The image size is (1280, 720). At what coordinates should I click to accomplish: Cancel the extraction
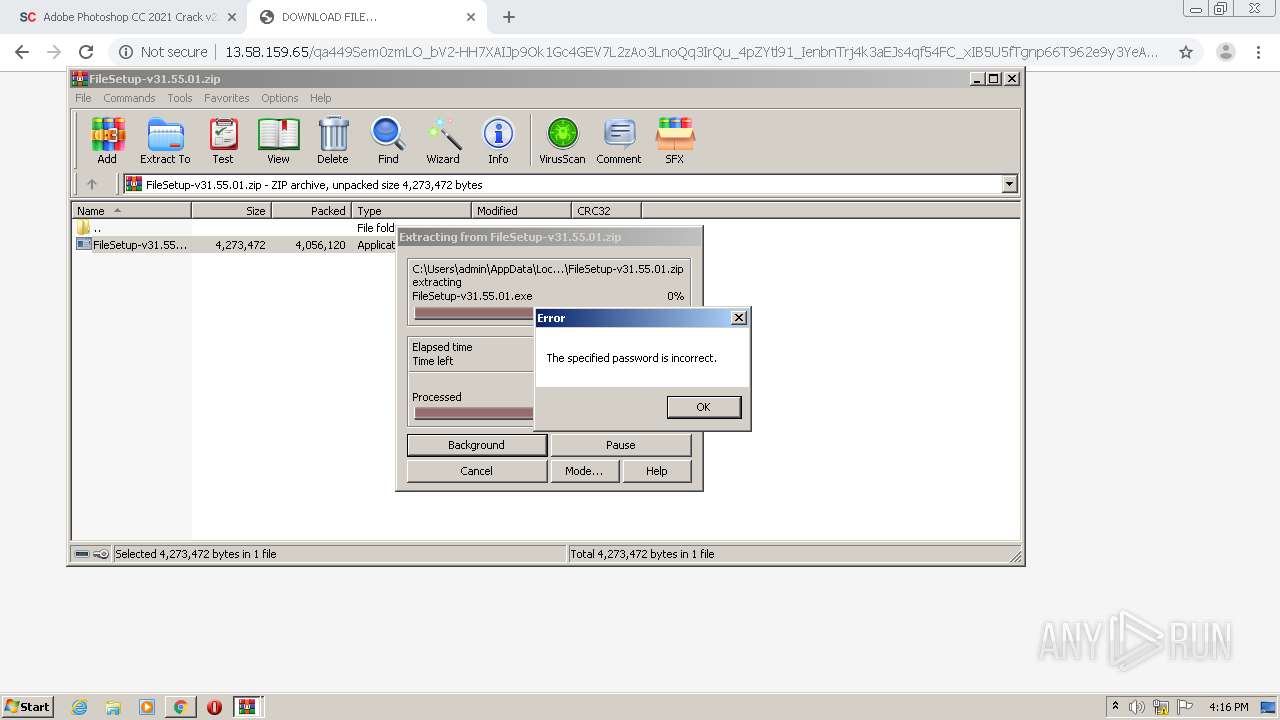(x=476, y=471)
